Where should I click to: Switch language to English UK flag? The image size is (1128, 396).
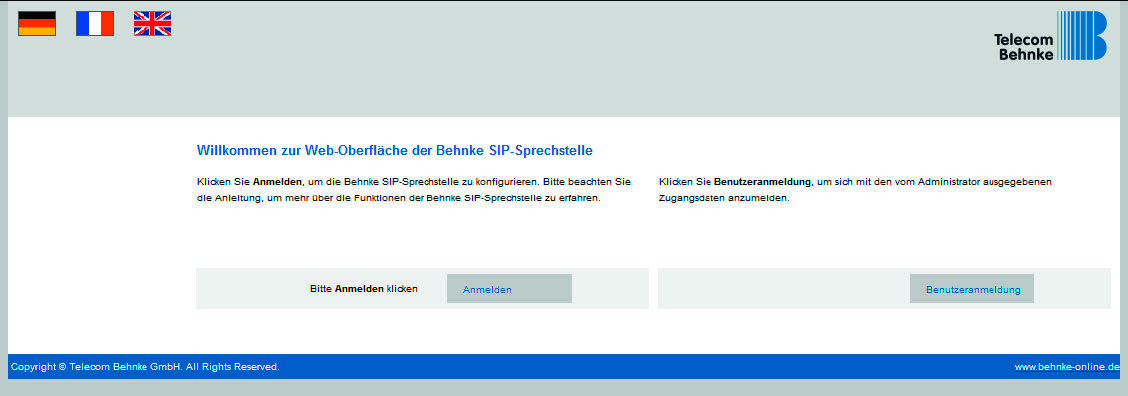pos(153,24)
